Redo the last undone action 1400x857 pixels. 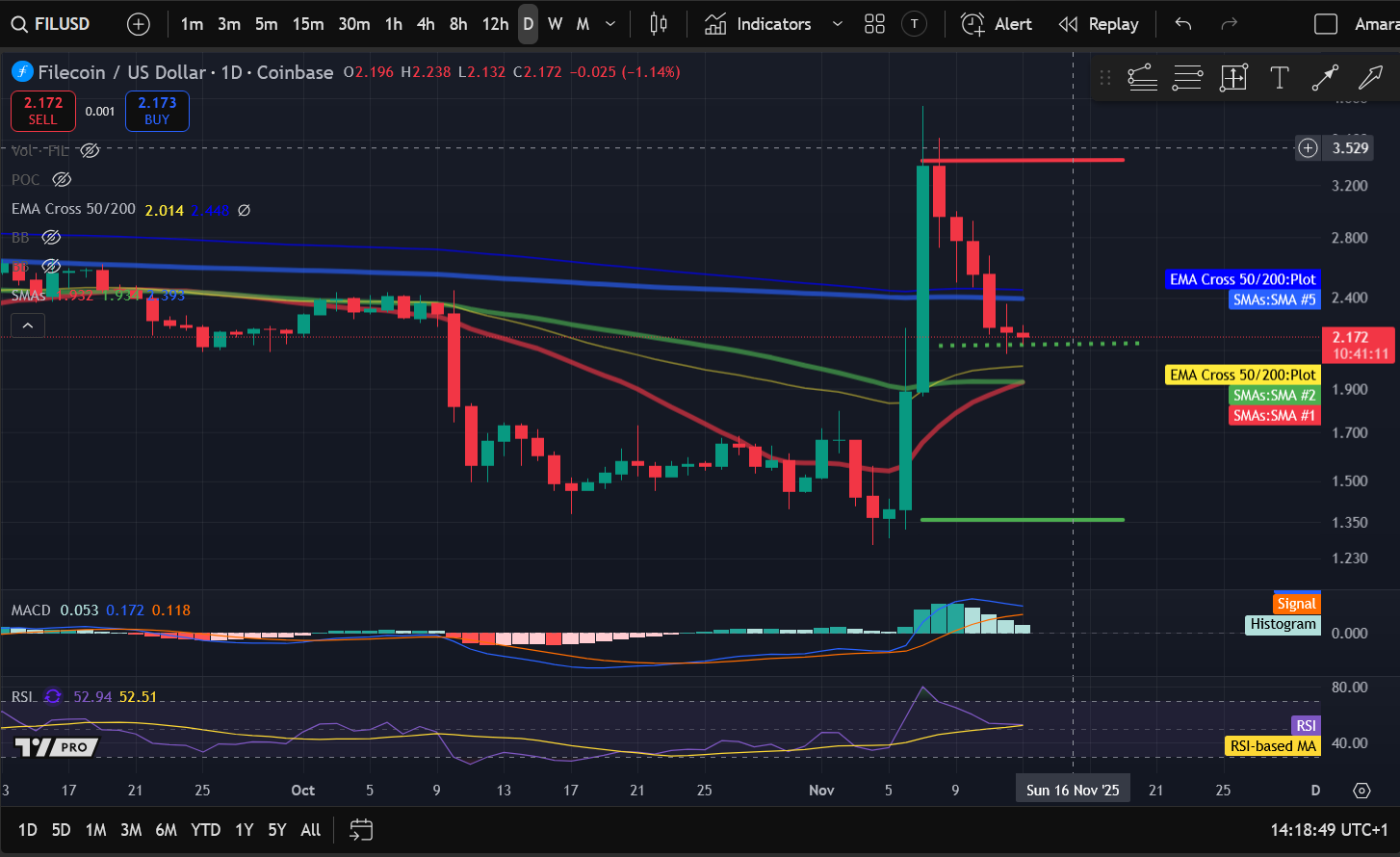pyautogui.click(x=1229, y=24)
